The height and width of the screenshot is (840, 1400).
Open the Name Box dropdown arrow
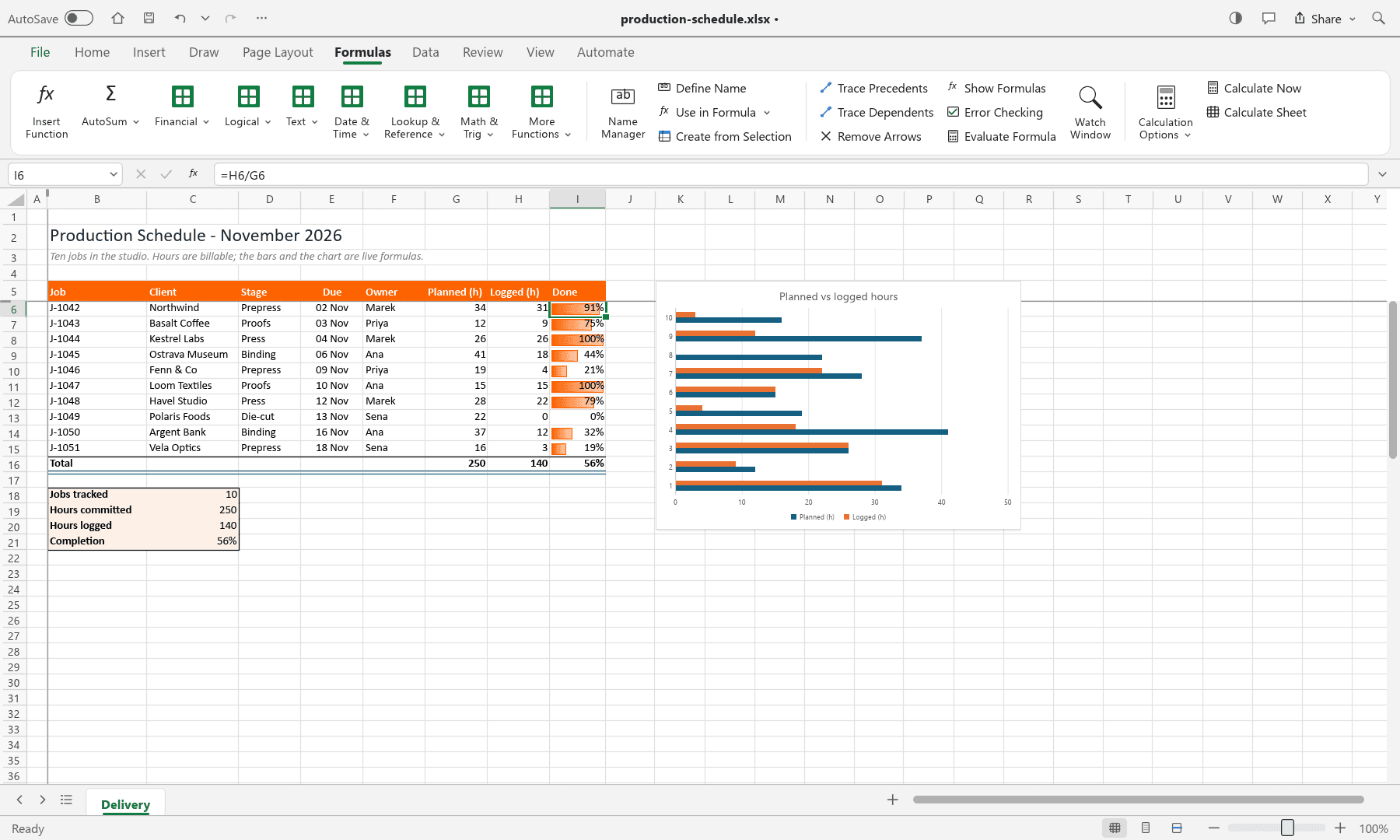point(114,175)
